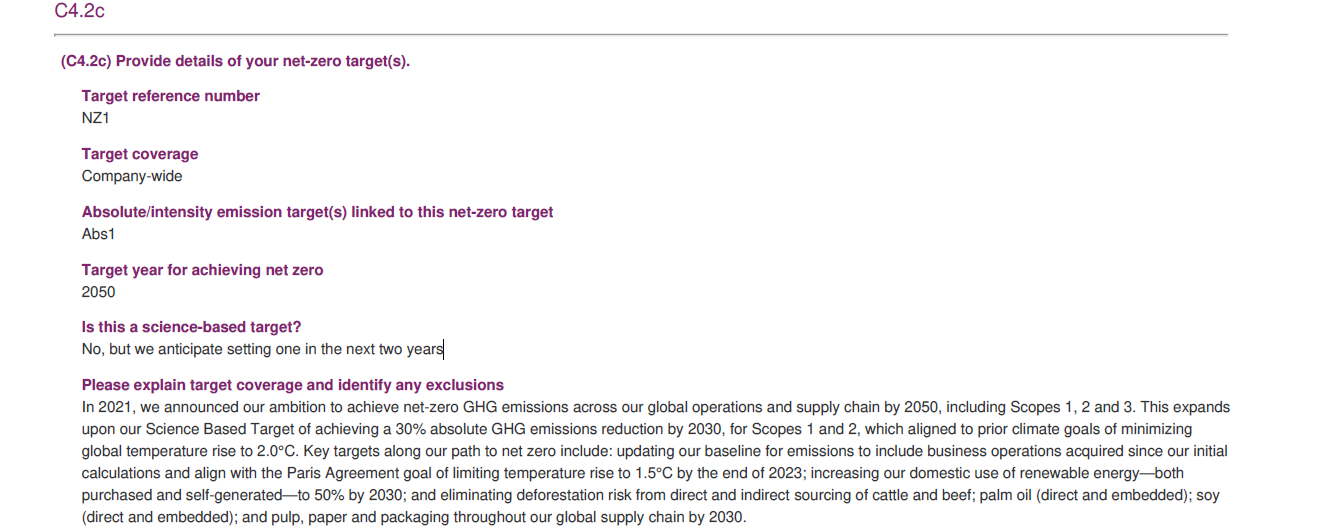Click the C4.2c section heading
The height and width of the screenshot is (528, 1320).
[x=79, y=11]
